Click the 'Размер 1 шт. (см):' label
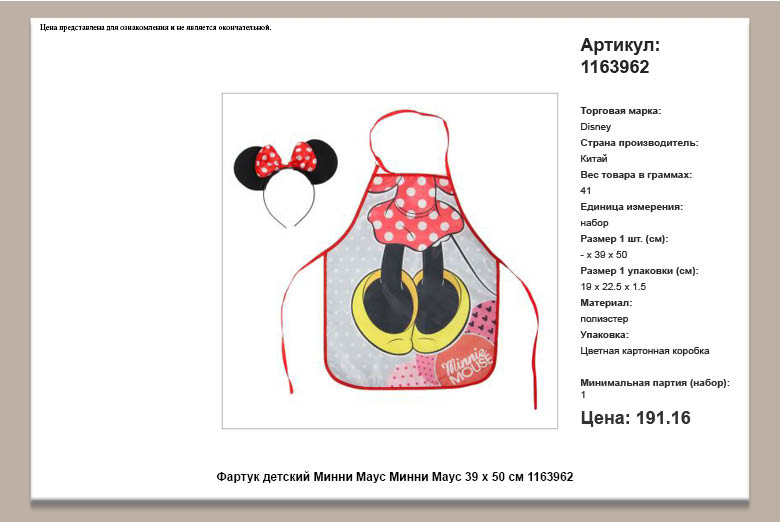The width and height of the screenshot is (780, 522). pyautogui.click(x=624, y=239)
